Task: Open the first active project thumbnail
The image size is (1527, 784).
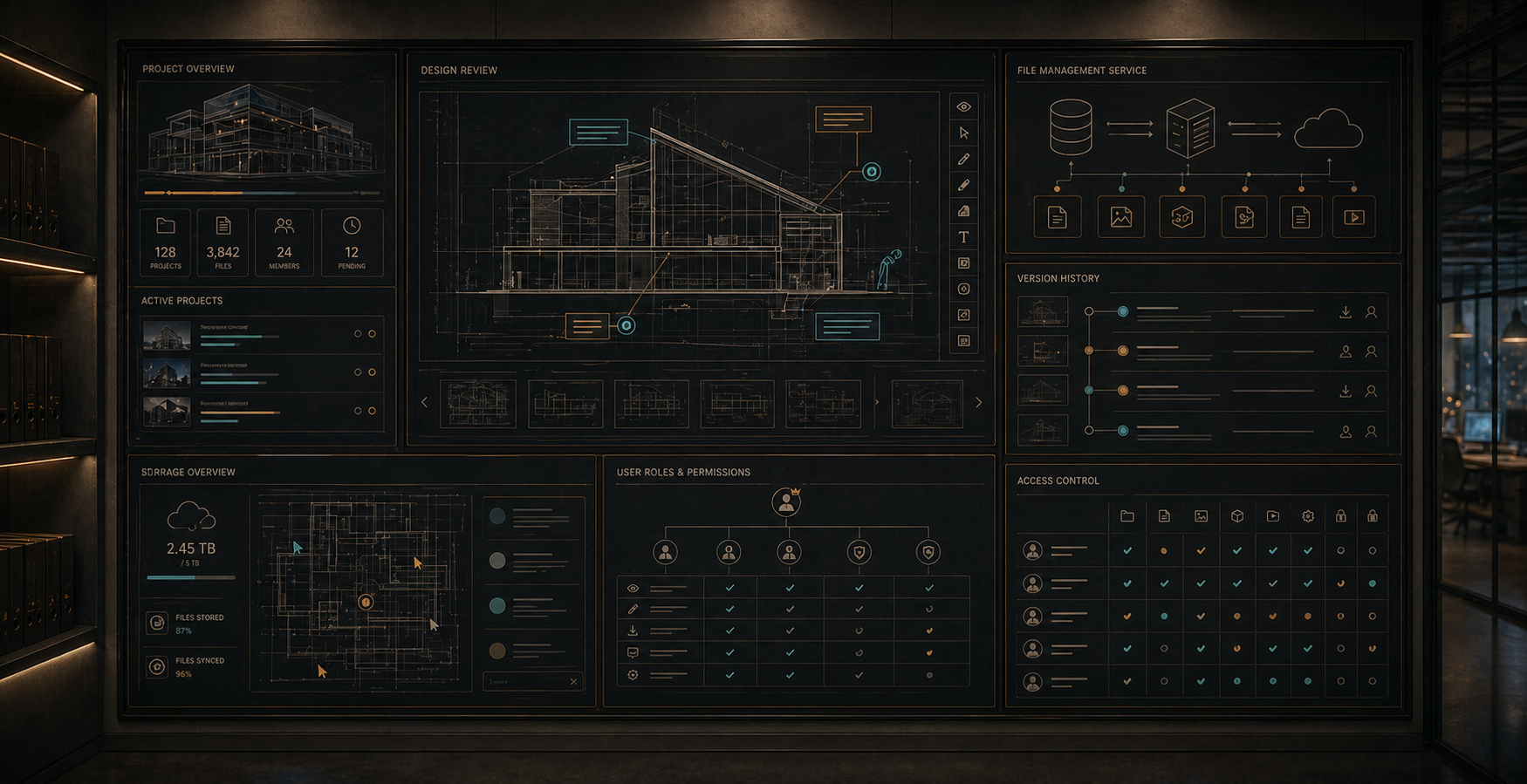Action: click(167, 335)
